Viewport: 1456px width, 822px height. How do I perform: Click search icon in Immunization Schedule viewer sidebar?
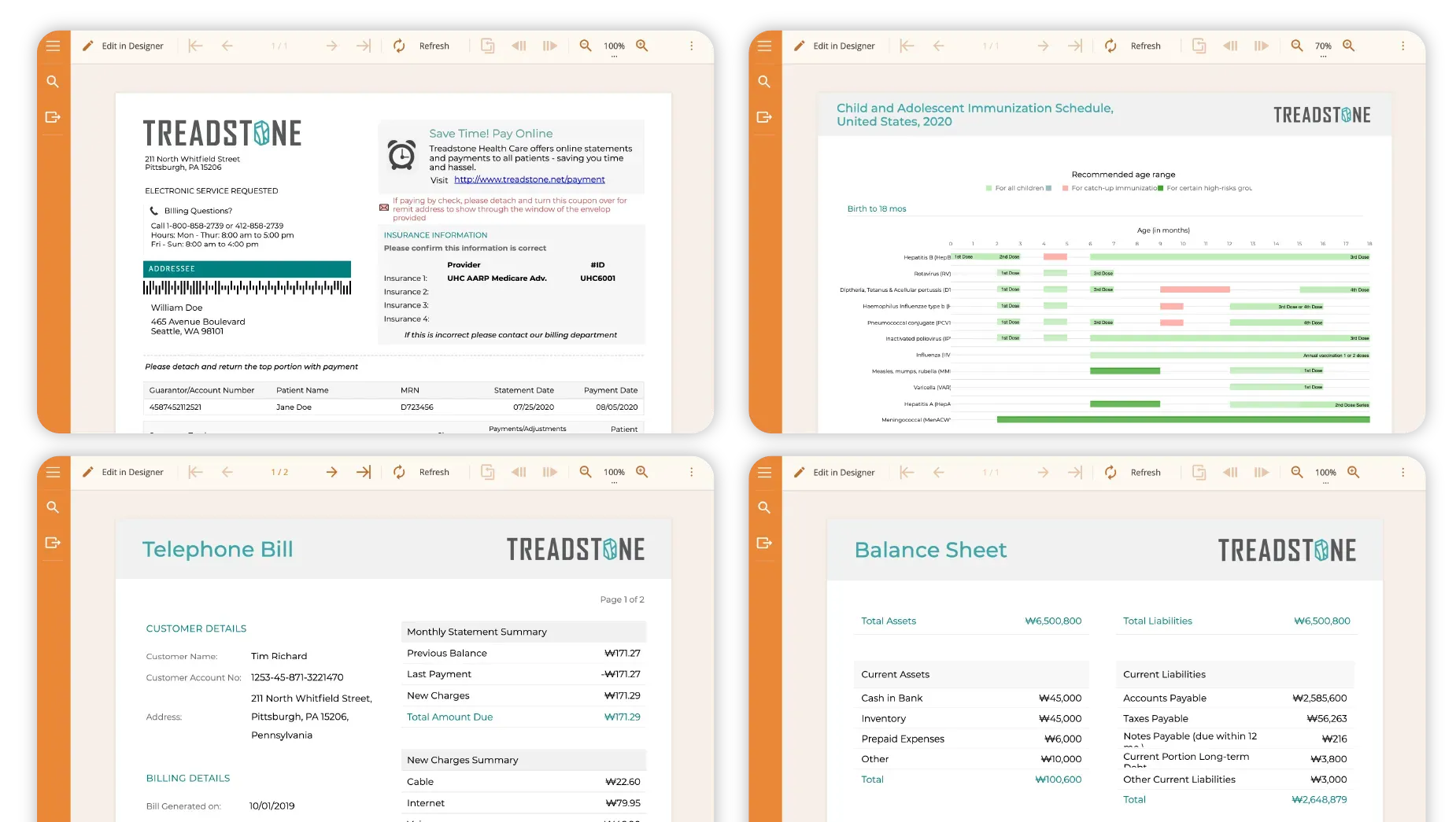(x=764, y=82)
